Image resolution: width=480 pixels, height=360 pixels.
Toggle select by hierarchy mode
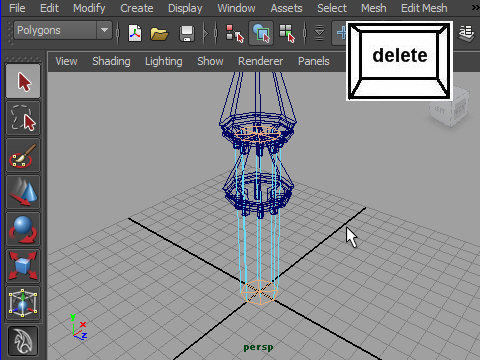(235, 33)
